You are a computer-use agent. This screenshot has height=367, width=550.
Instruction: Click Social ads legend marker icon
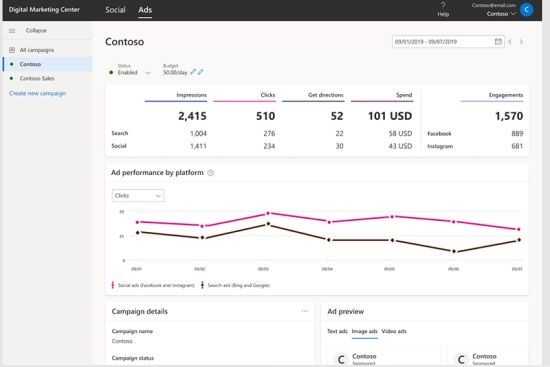click(x=113, y=285)
